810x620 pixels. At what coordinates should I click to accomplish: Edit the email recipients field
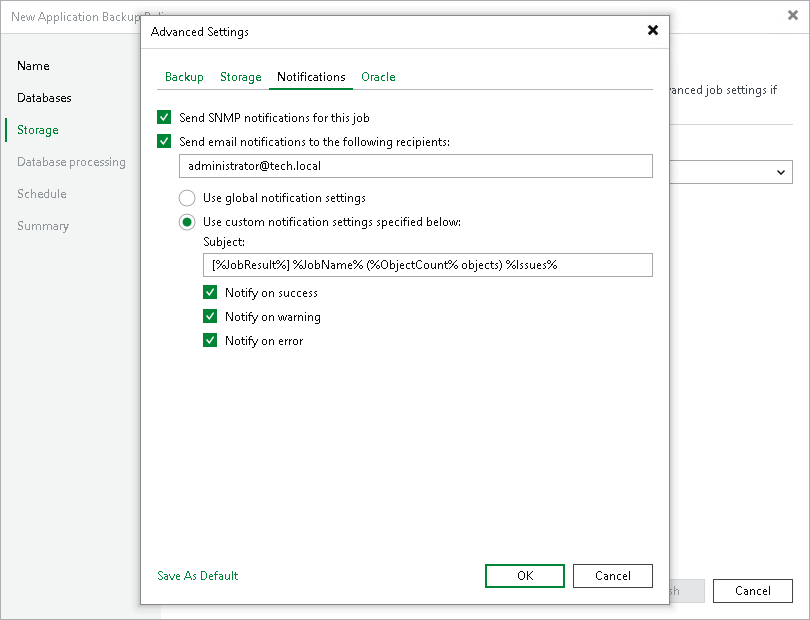(415, 166)
